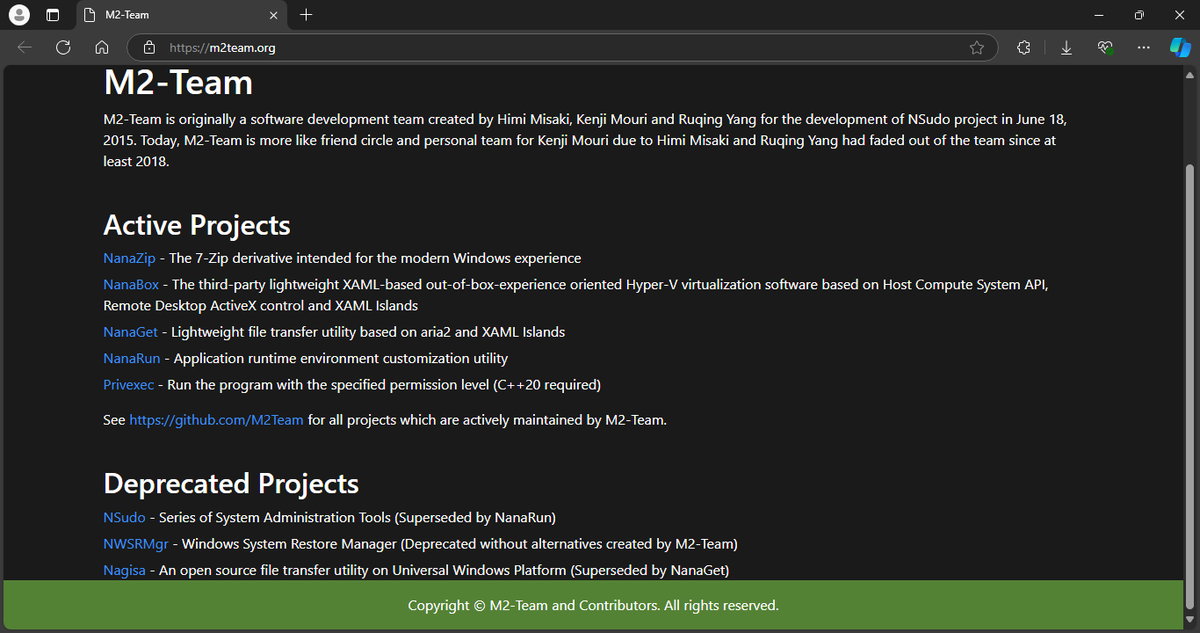The image size is (1200, 633).
Task: Click the copyright footer text
Action: [x=593, y=605]
